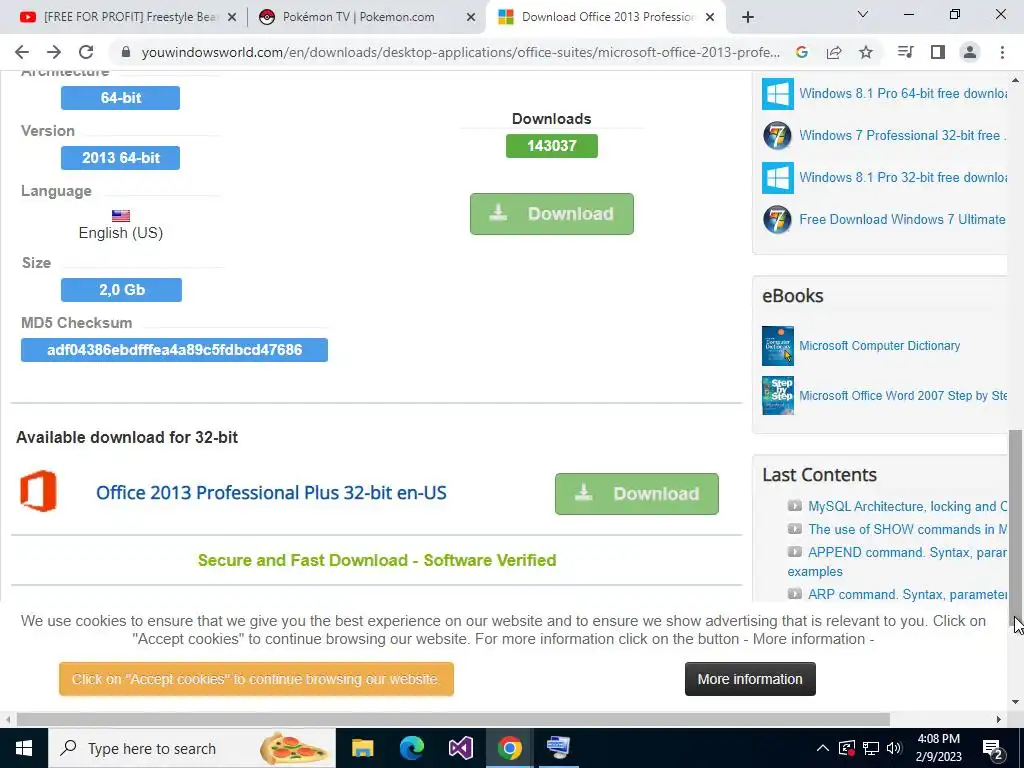Open the notification center icon
Image resolution: width=1024 pixels, height=768 pixels.
(x=992, y=748)
